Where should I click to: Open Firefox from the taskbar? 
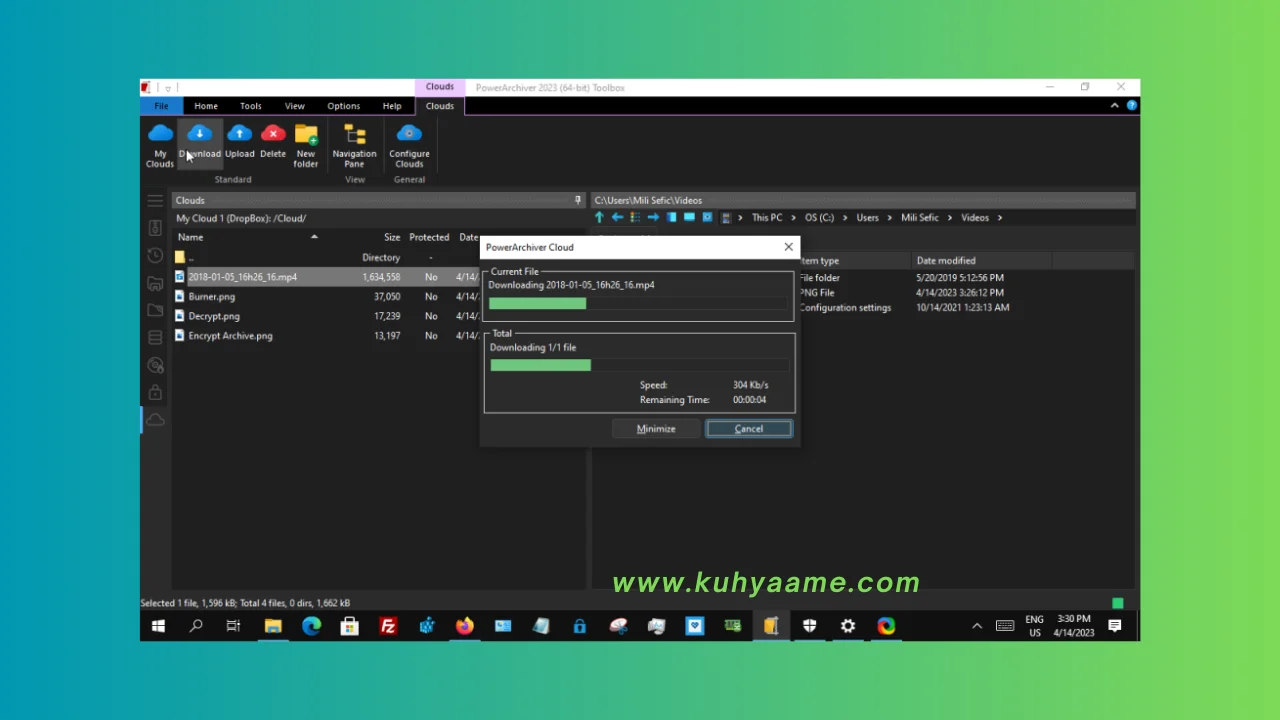click(x=465, y=626)
